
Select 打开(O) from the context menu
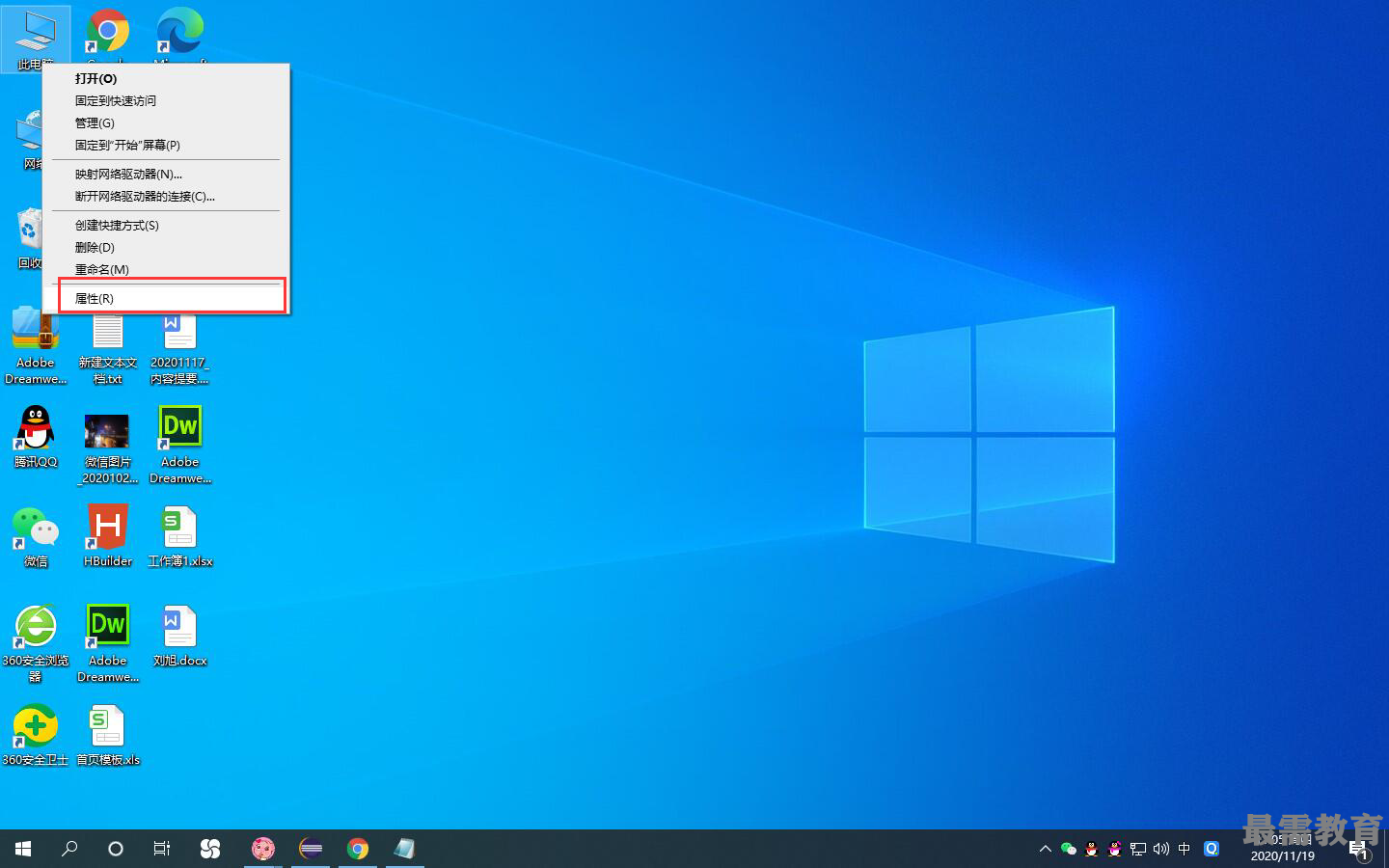166,79
